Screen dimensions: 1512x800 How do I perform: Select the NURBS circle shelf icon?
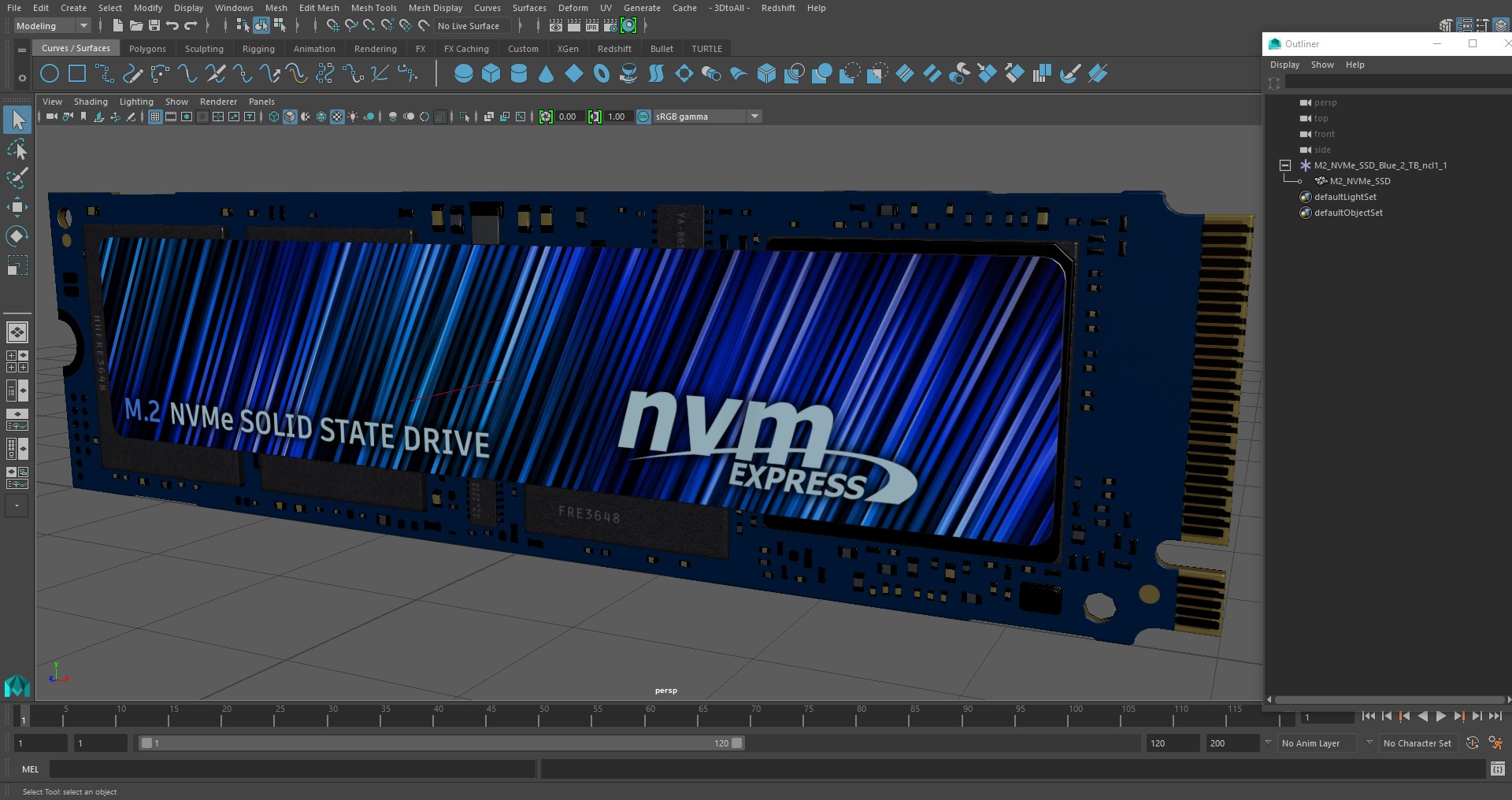tap(49, 74)
